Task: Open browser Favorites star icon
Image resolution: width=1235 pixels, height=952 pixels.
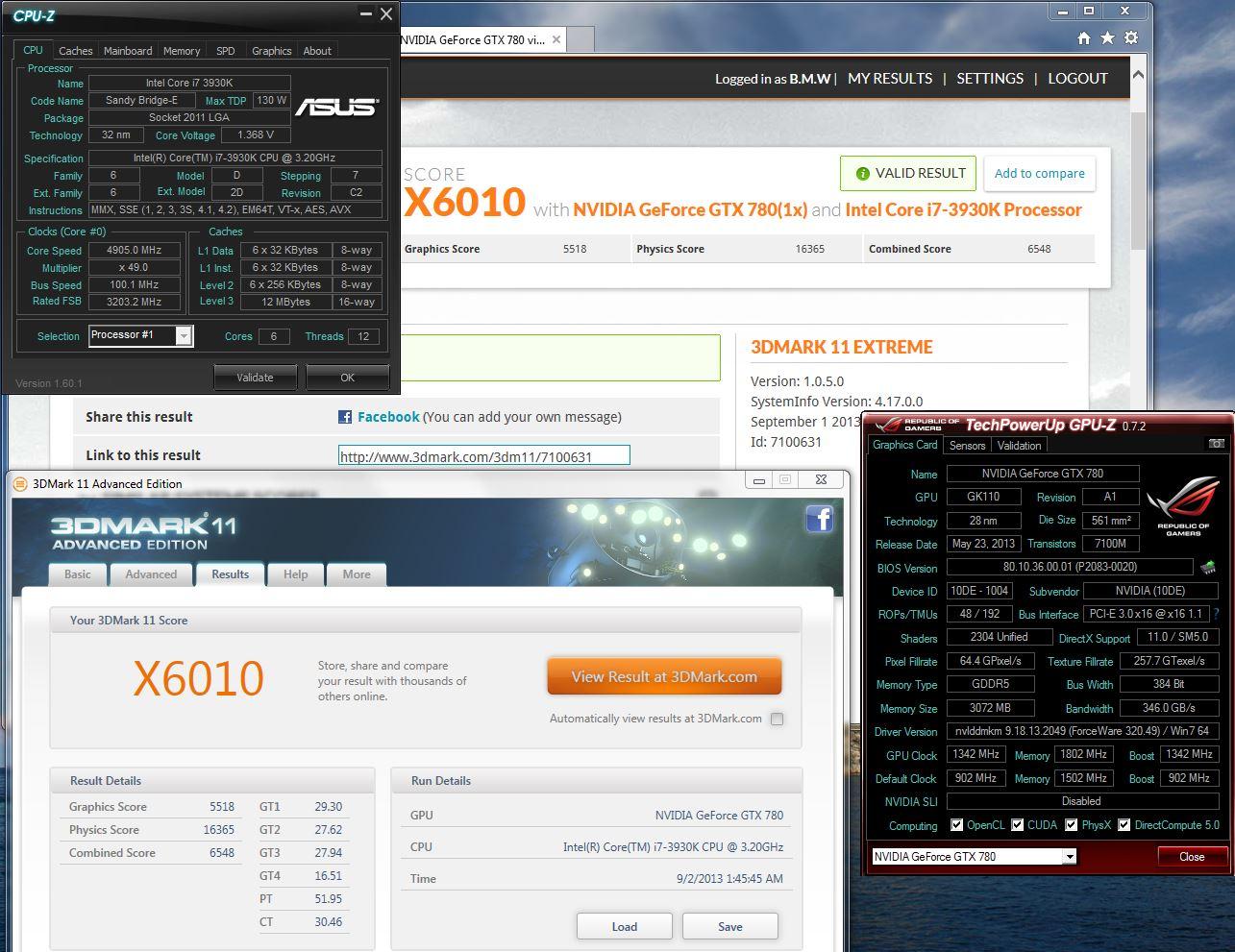Action: point(1107,38)
